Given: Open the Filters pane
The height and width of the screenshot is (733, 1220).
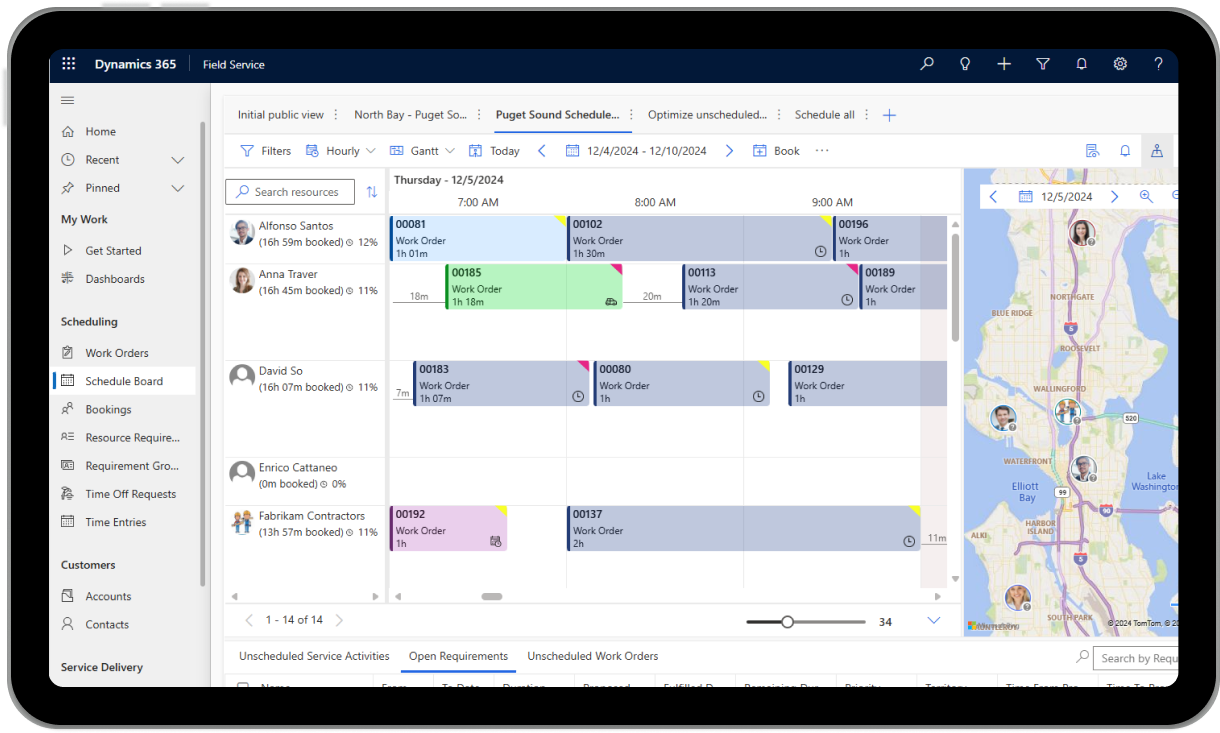Looking at the screenshot, I should 265,151.
